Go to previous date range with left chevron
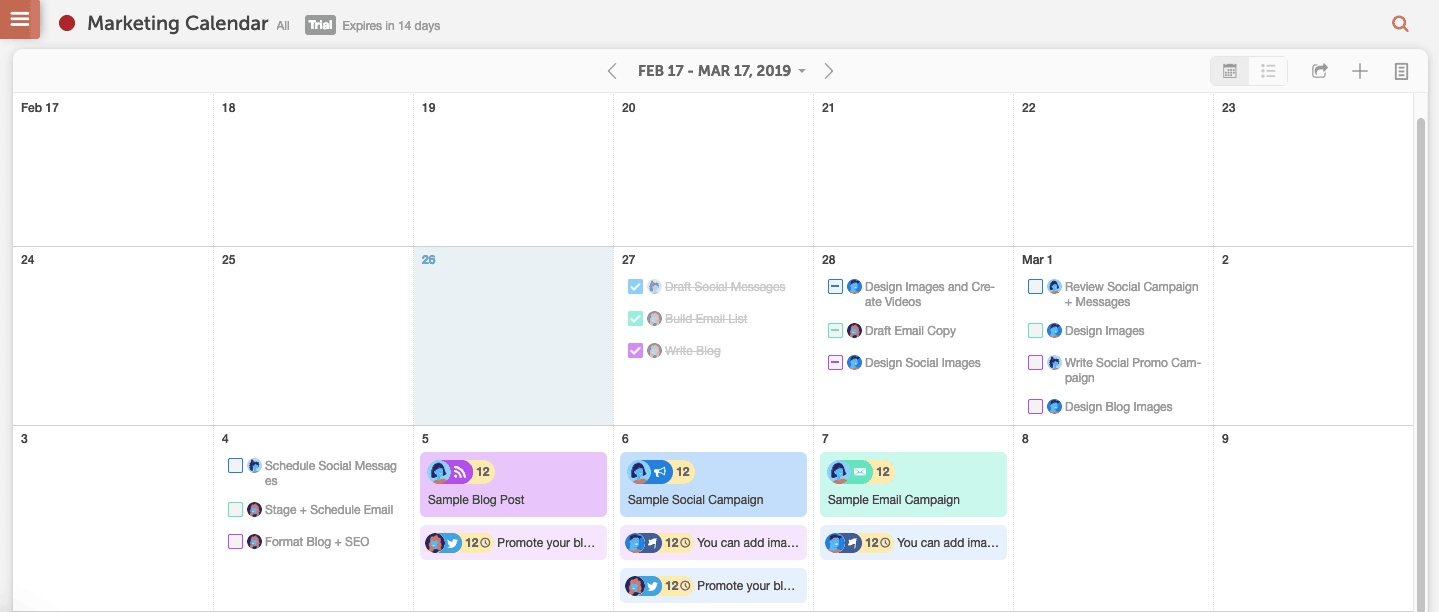This screenshot has height=612, width=1439. (612, 71)
